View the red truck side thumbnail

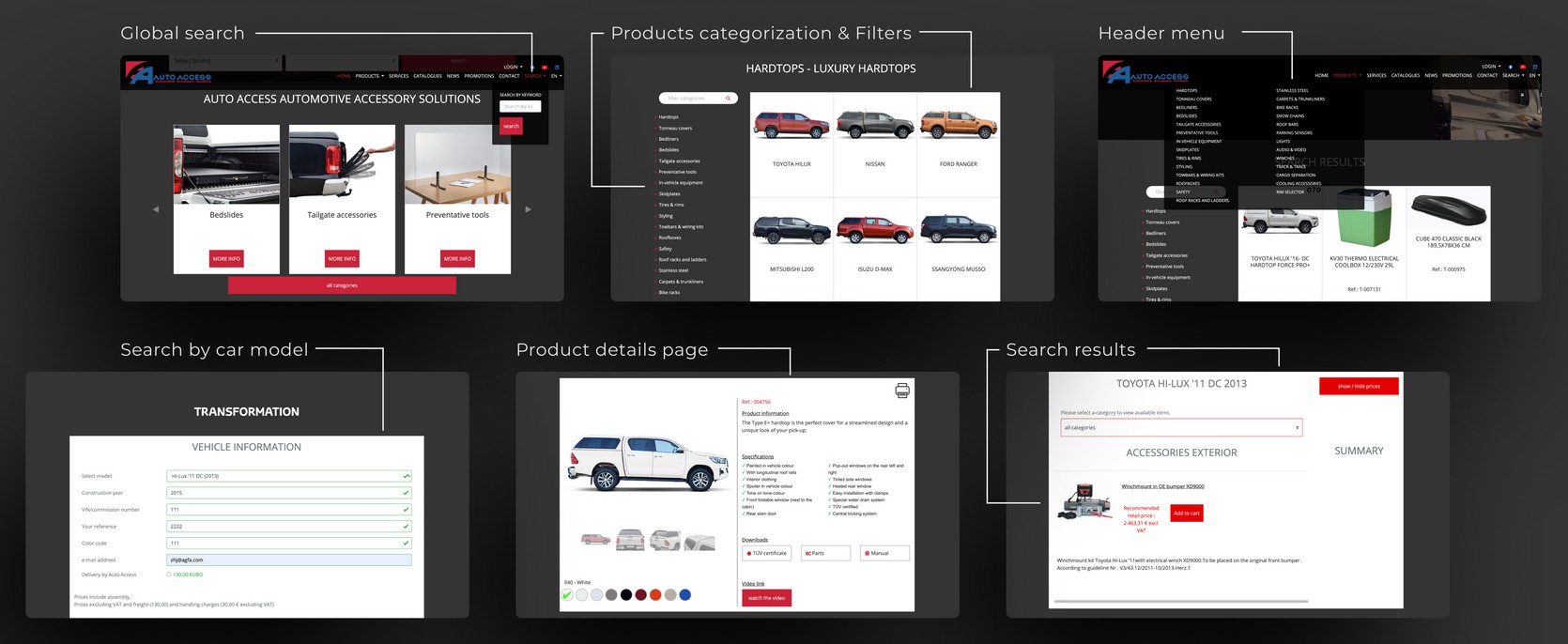[x=595, y=539]
